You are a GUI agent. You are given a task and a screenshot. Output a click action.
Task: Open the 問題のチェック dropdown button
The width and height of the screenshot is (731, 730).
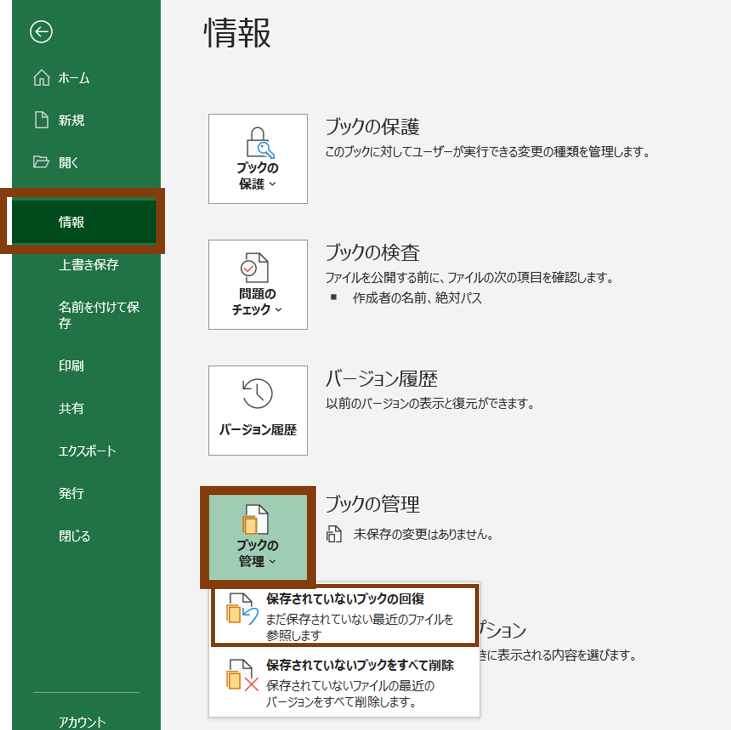(258, 285)
